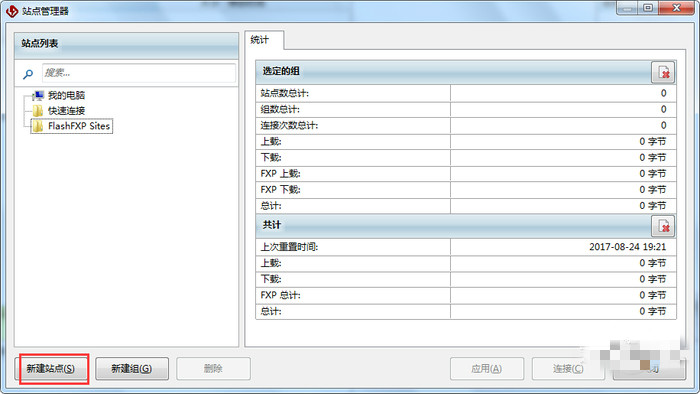Create a new site with 新建站点(S)

(x=51, y=369)
